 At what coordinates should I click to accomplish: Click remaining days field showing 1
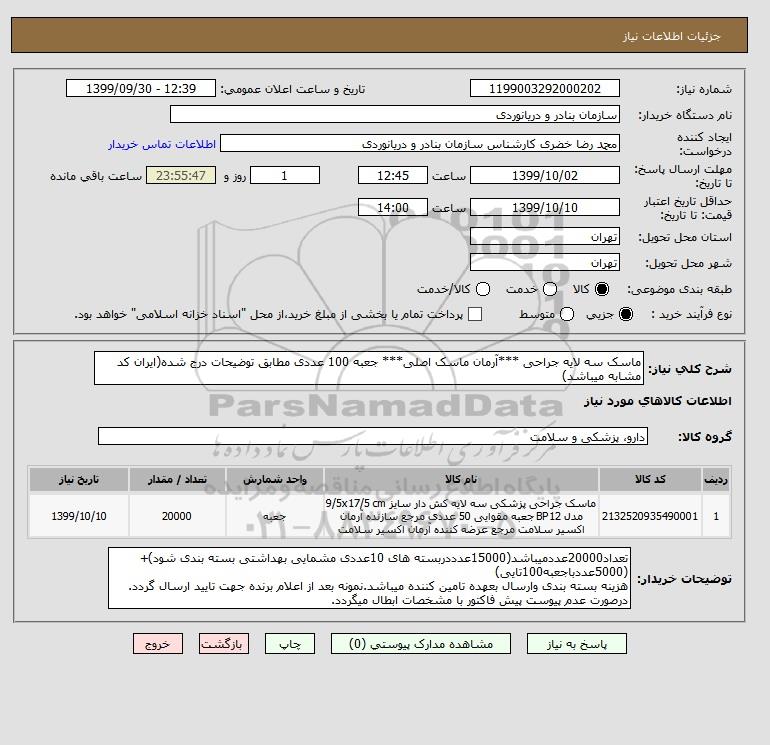pyautogui.click(x=285, y=175)
